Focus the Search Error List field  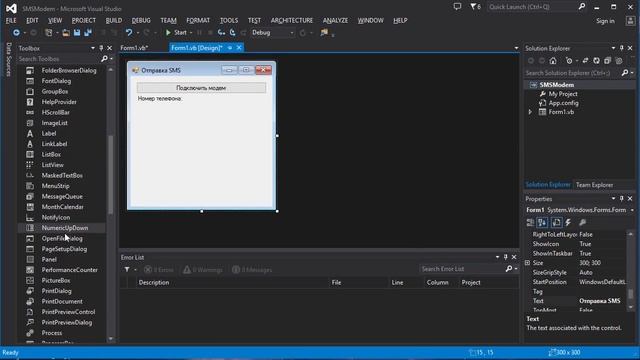tap(462, 269)
